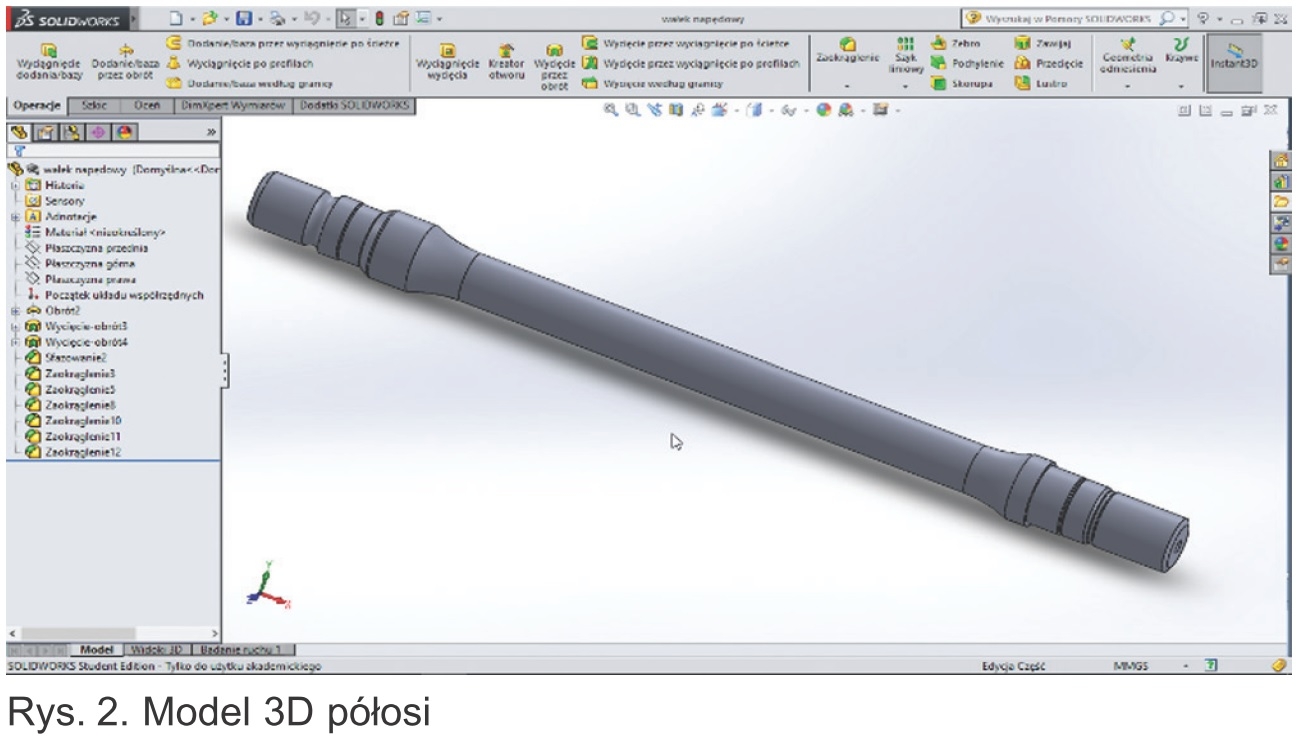Select the Skorupa shell tool
1303x745 pixels.
(x=960, y=83)
